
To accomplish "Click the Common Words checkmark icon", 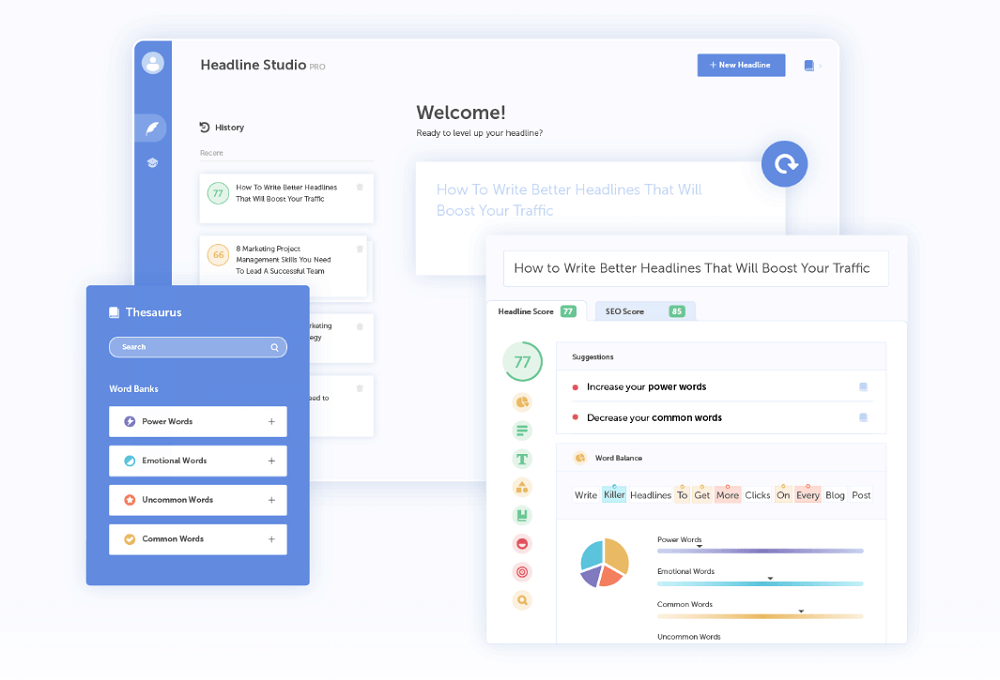I will (129, 539).
